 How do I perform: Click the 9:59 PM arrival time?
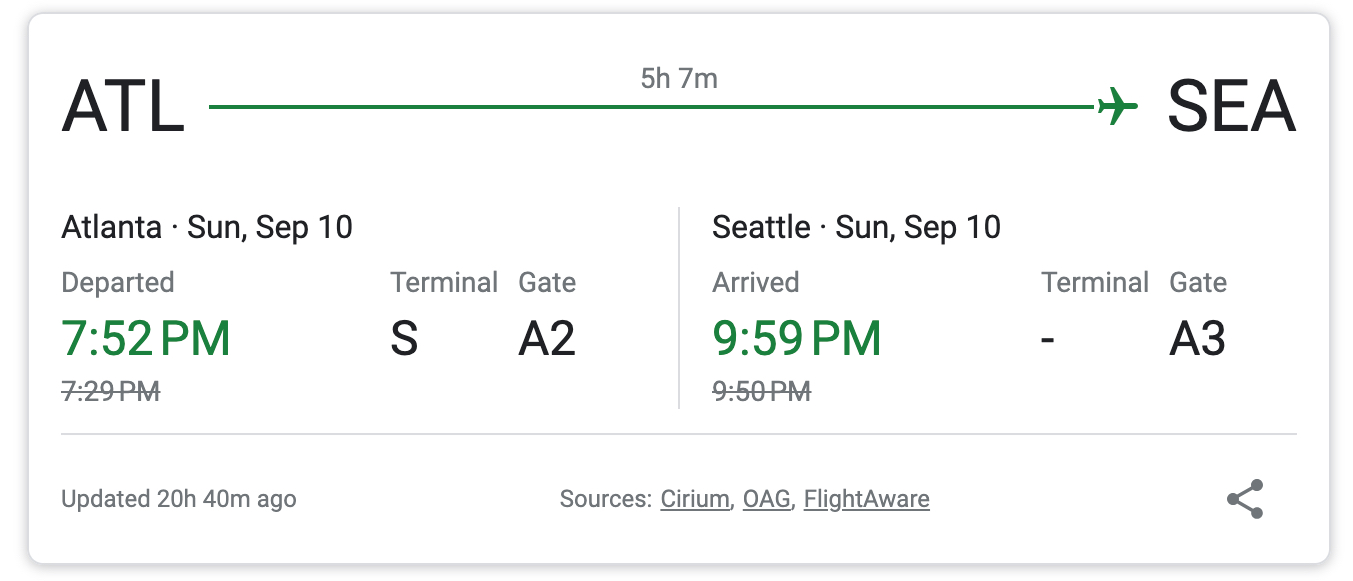pos(797,339)
